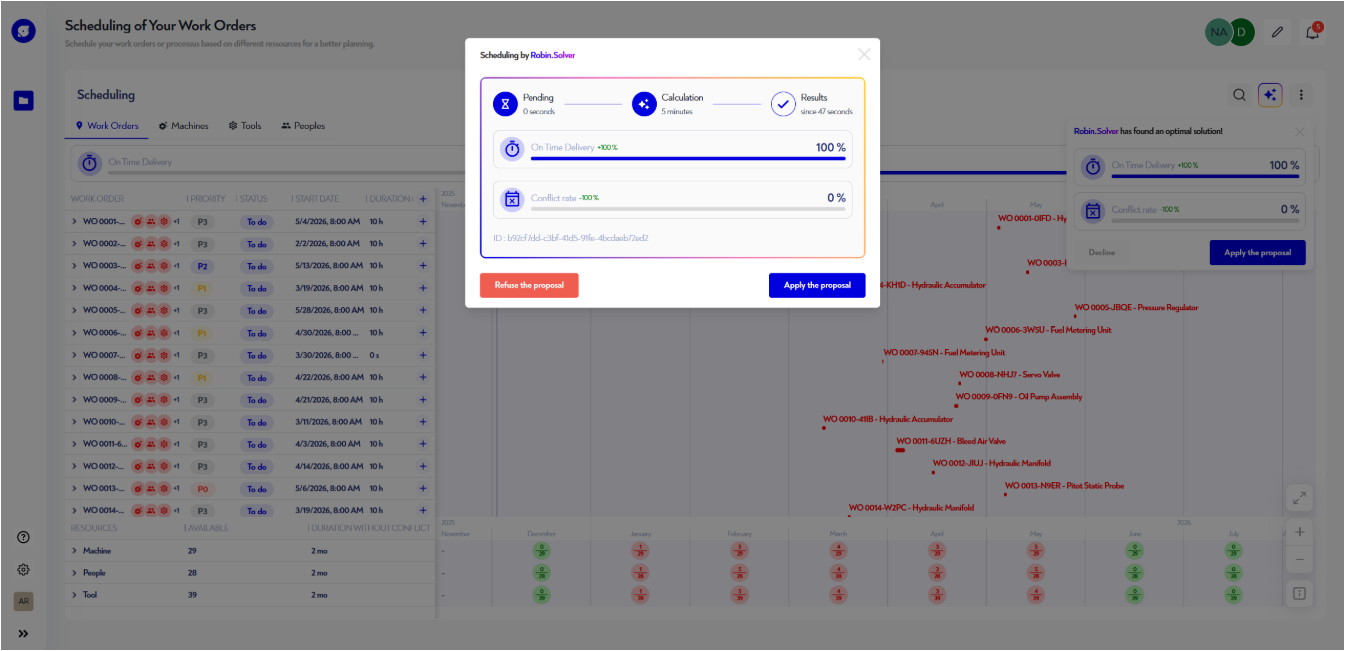Viewport: 1345px width, 651px height.
Task: Expand the Machine resources row
Action: (x=75, y=550)
